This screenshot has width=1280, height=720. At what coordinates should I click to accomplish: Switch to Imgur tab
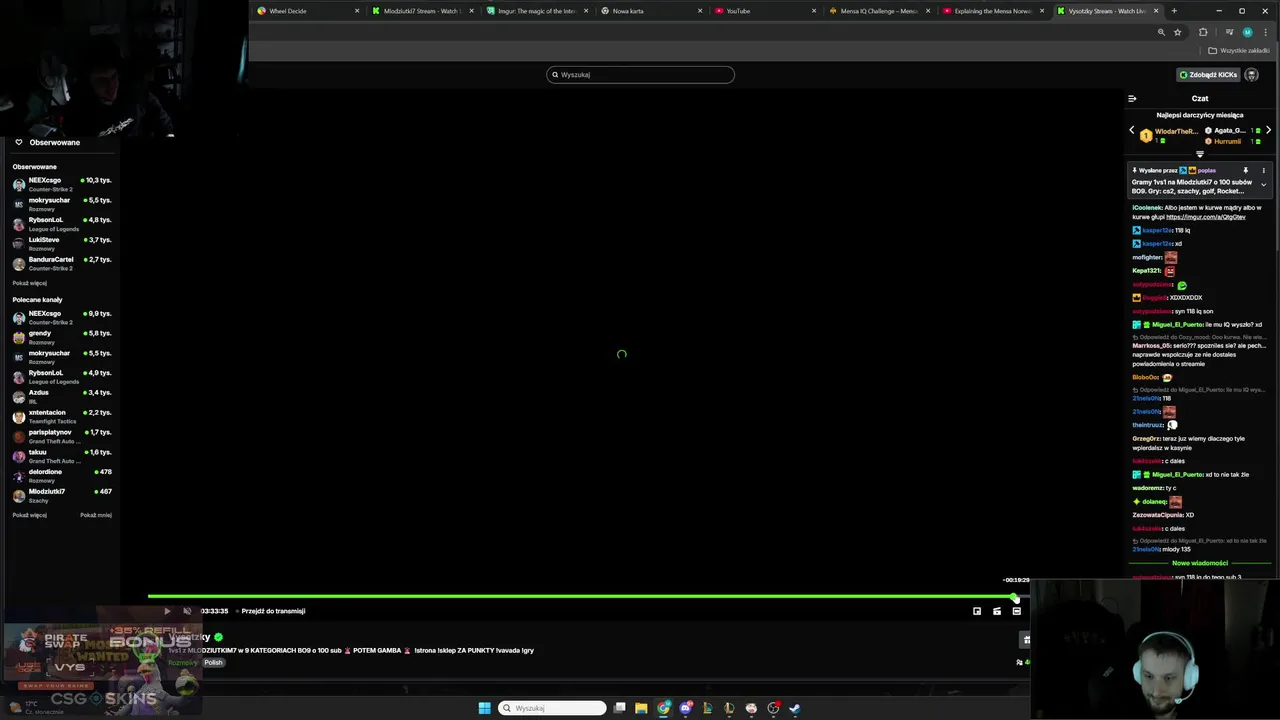536,11
